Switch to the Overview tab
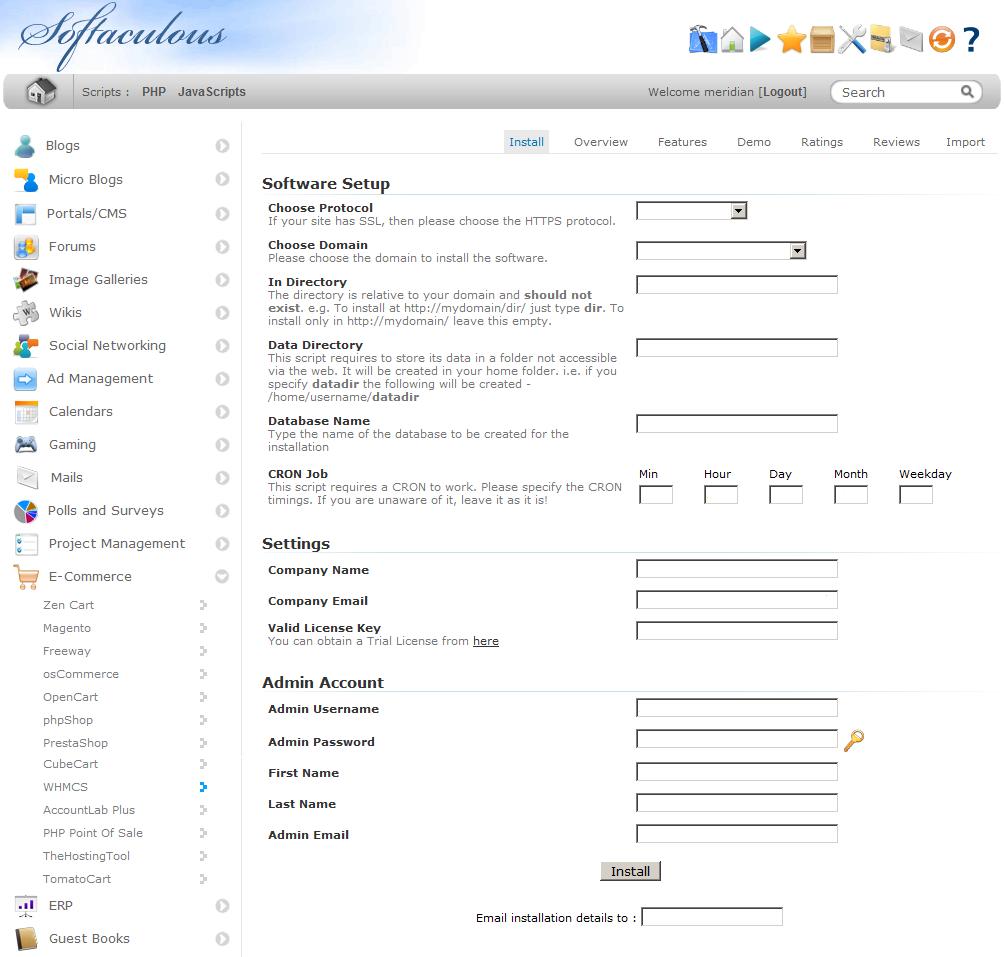The height and width of the screenshot is (957, 1005). coord(600,142)
